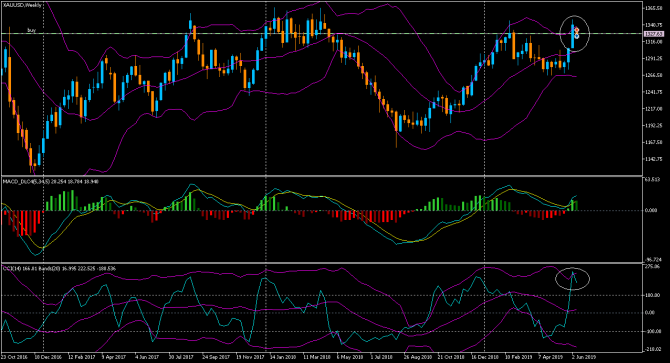
Task: Click the 16 Dec 2018 date label
Action: point(485,357)
